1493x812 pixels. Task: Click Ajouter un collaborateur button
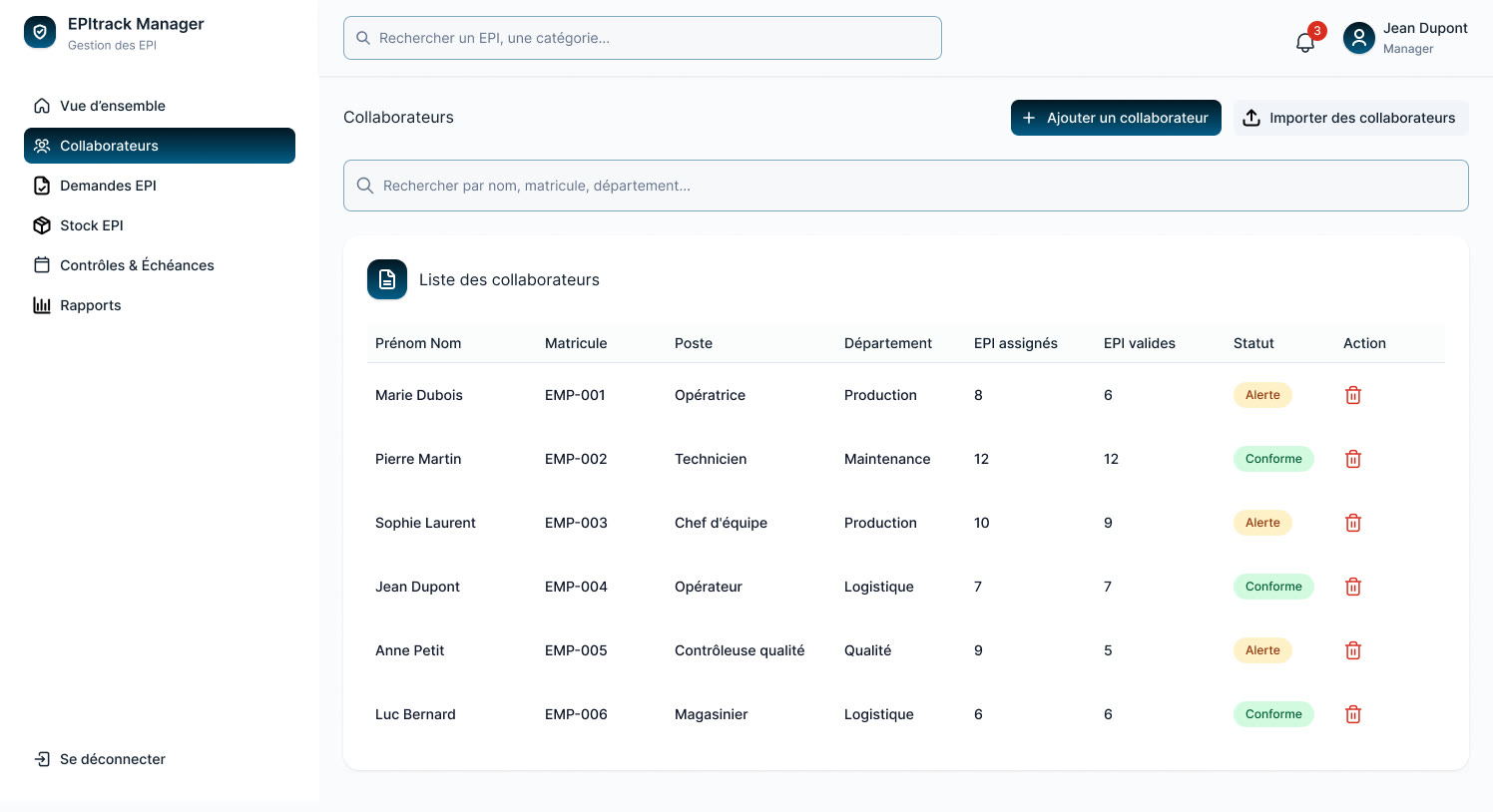pos(1116,118)
